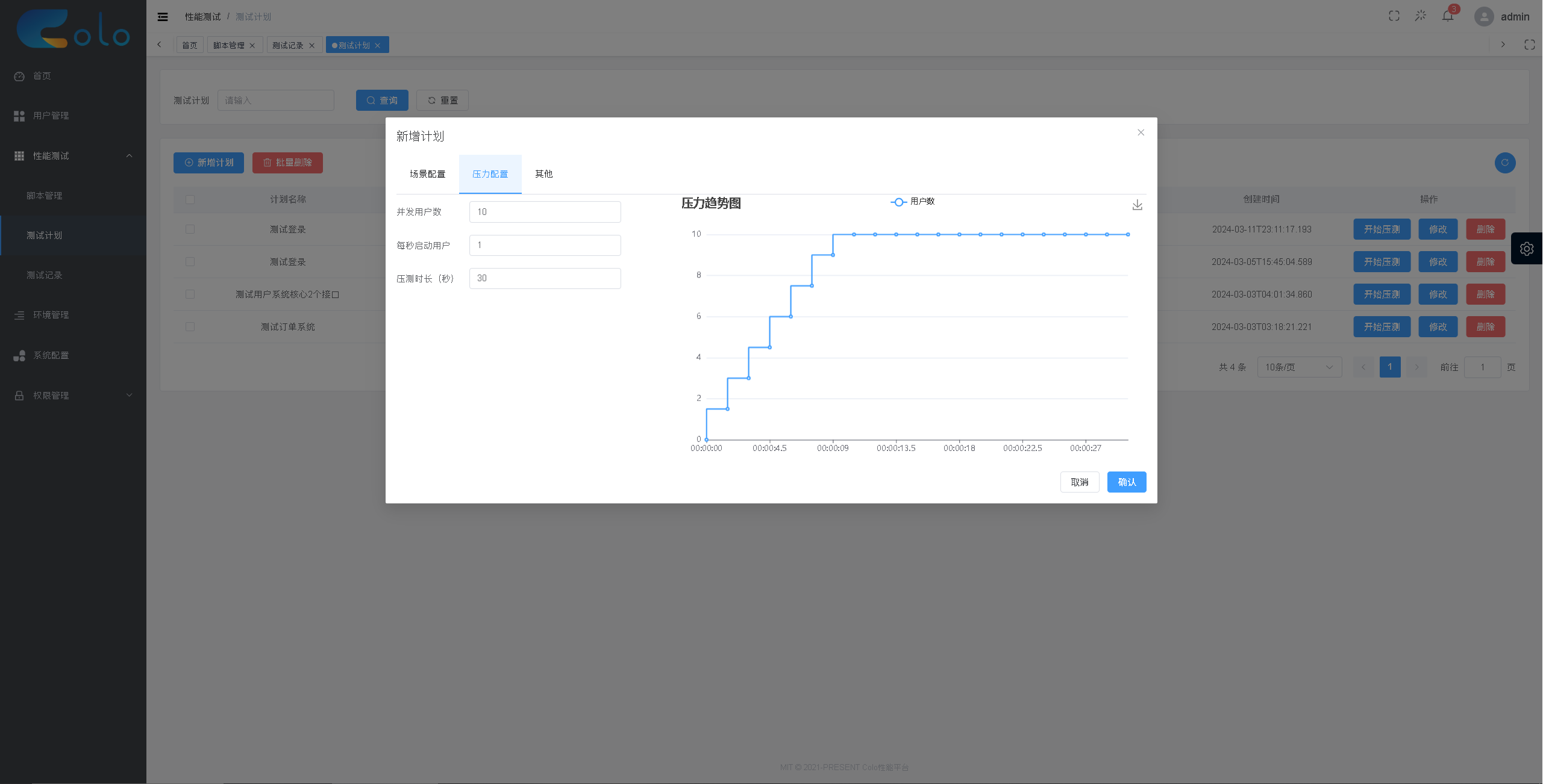1543x784 pixels.
Task: Click the 查询 search button
Action: click(x=382, y=101)
